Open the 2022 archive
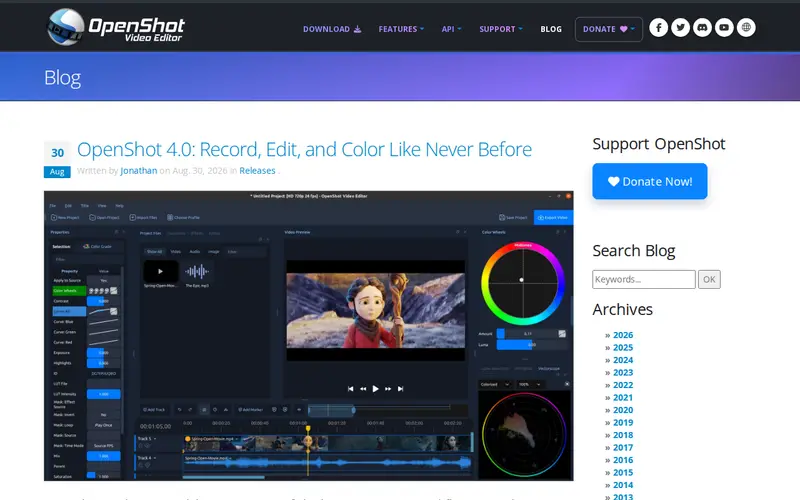Screen dimensions: 800x500 click(x=623, y=385)
